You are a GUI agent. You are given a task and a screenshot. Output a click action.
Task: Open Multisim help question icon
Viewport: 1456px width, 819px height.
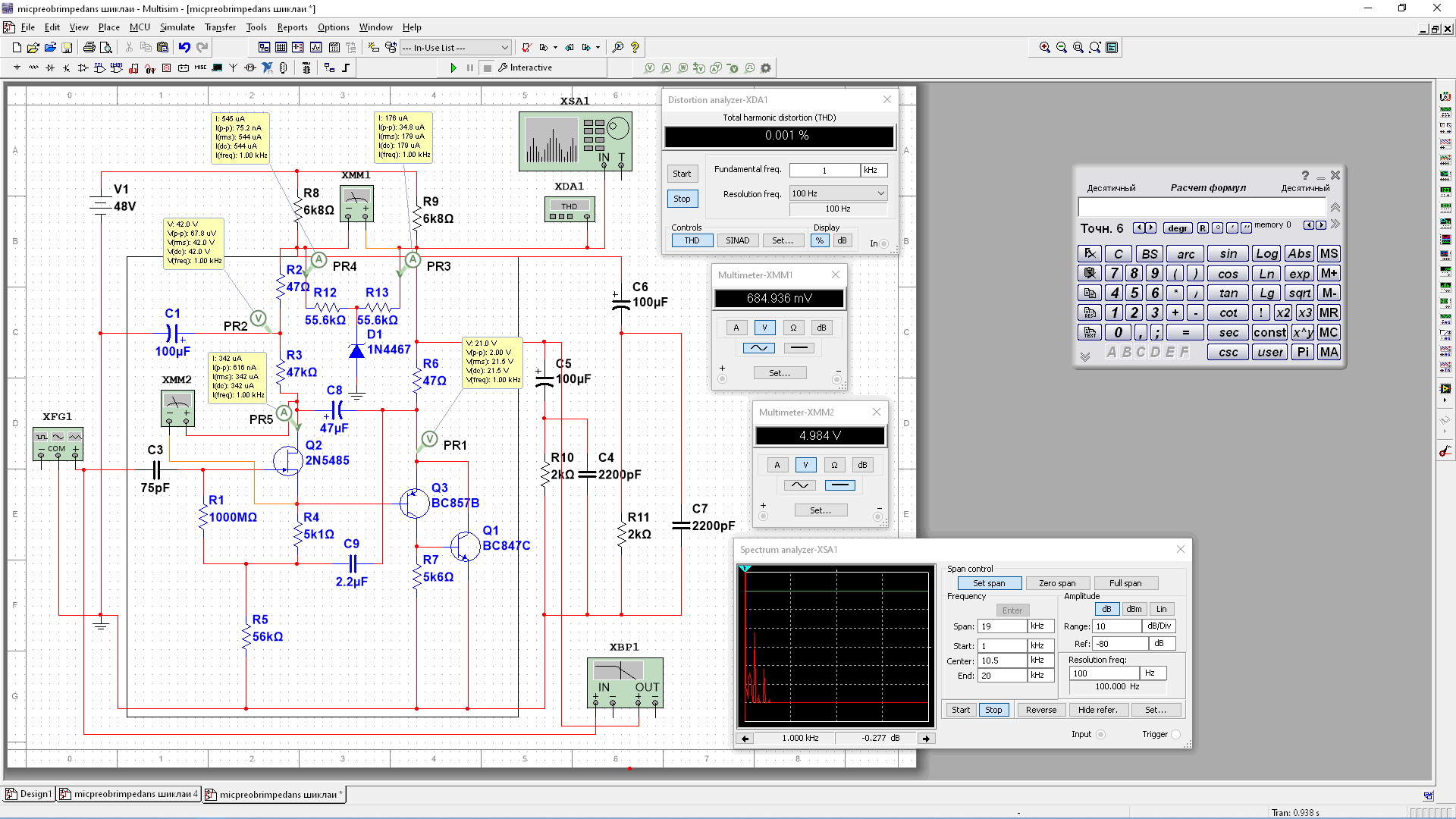(635, 48)
